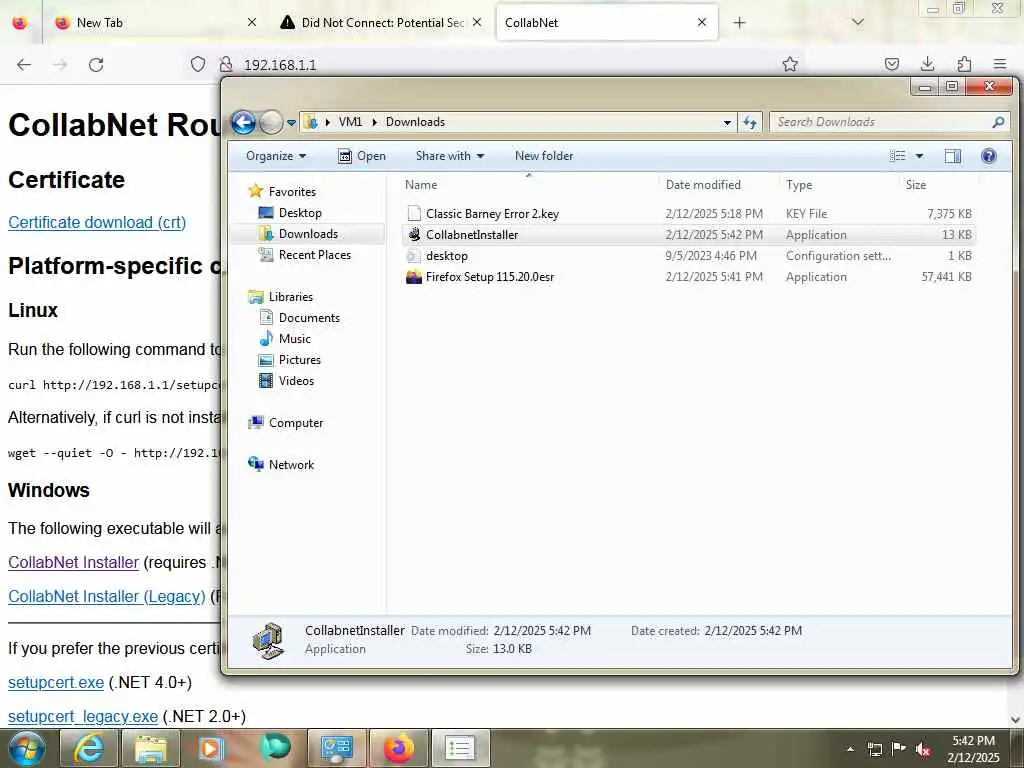Click CollabNet Installer link in browser
This screenshot has height=768, width=1024.
(x=74, y=562)
